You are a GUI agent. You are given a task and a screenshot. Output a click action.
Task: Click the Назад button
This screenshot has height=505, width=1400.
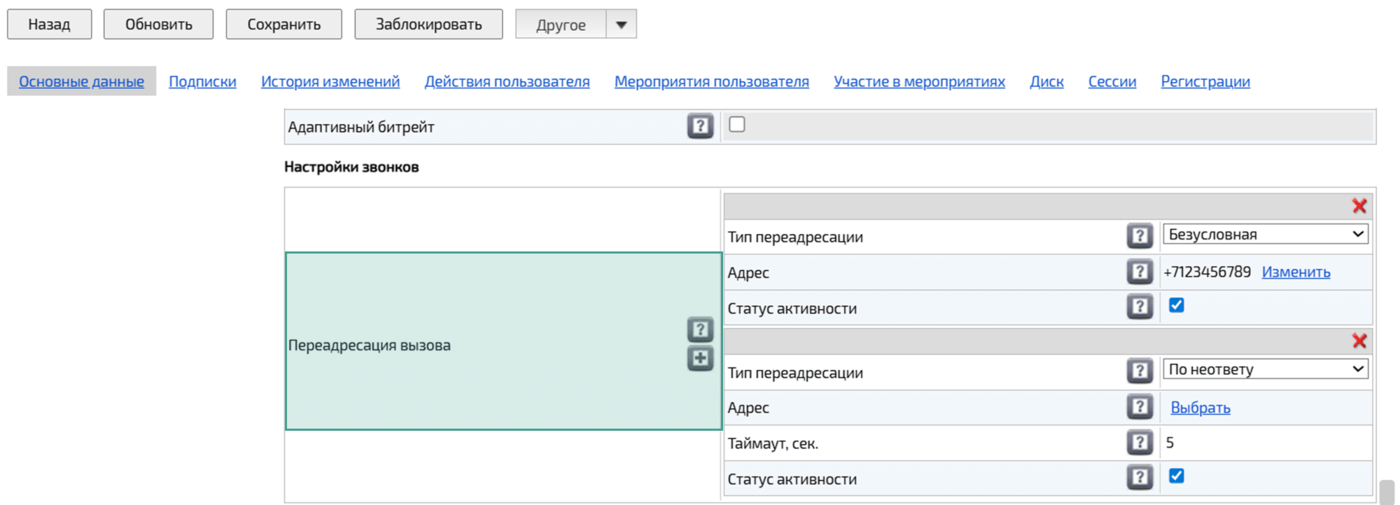coord(49,25)
